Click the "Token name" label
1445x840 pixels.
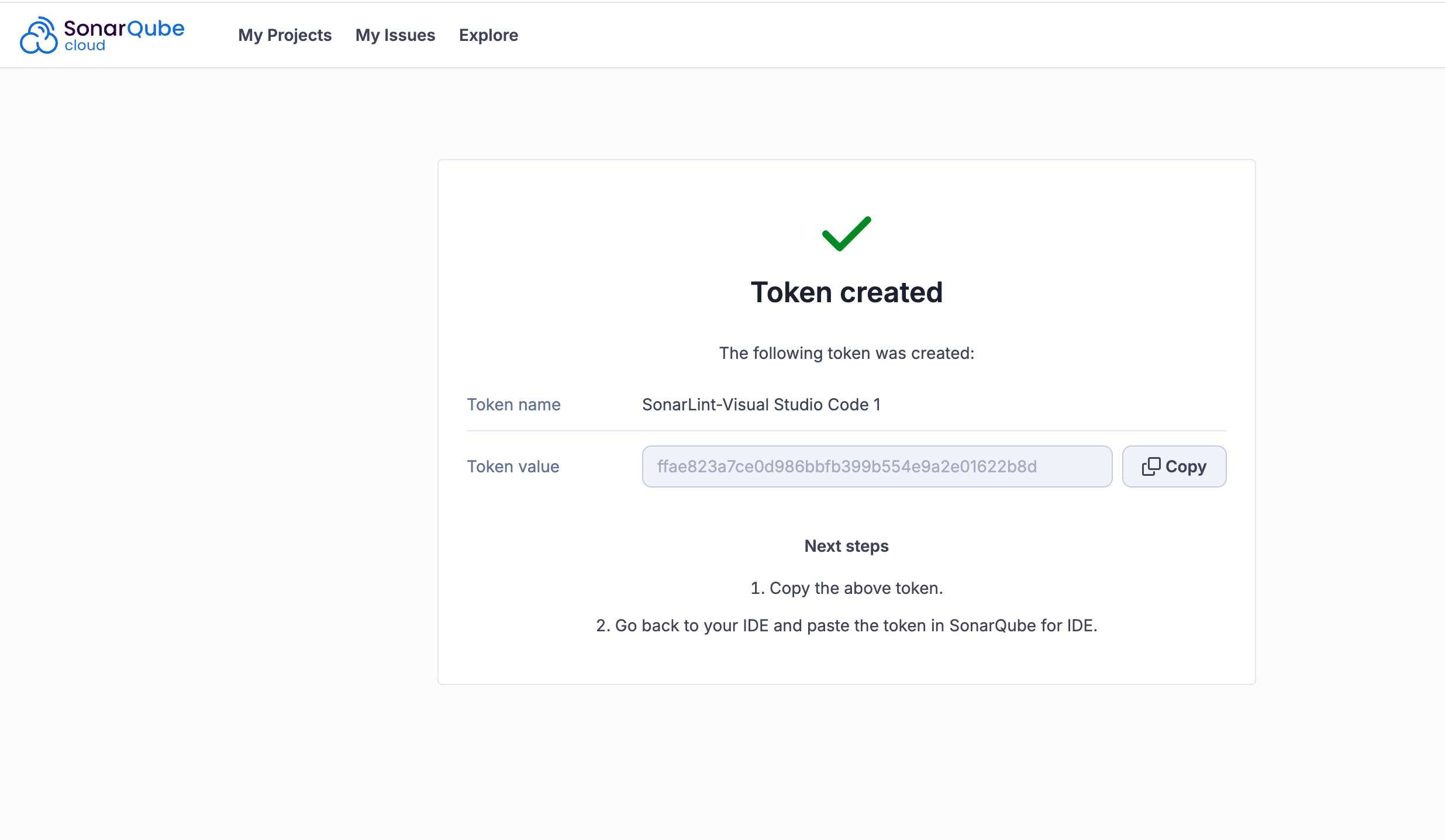(513, 405)
